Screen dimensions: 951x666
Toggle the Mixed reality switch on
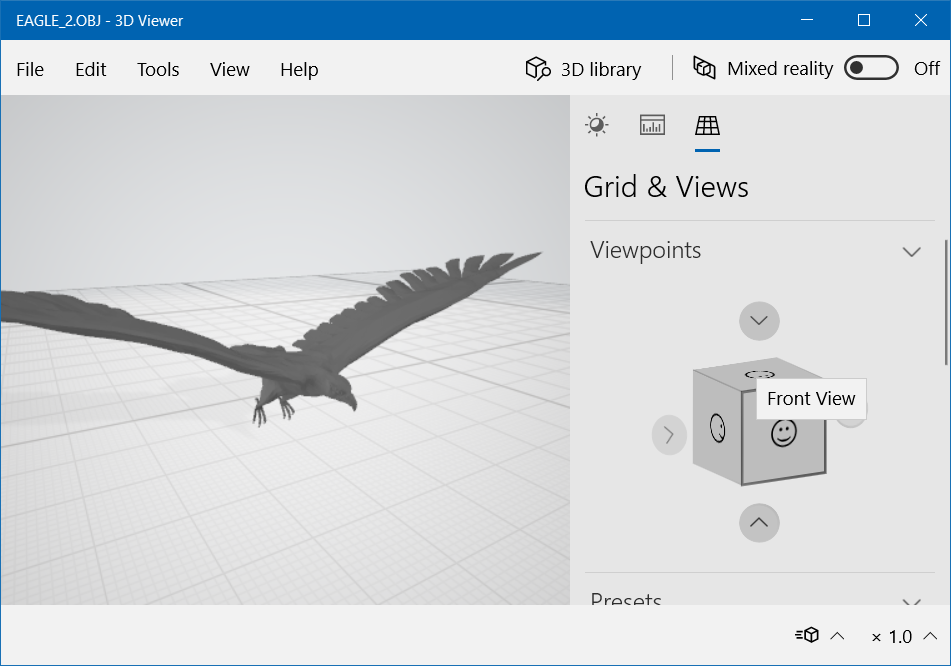coord(870,69)
